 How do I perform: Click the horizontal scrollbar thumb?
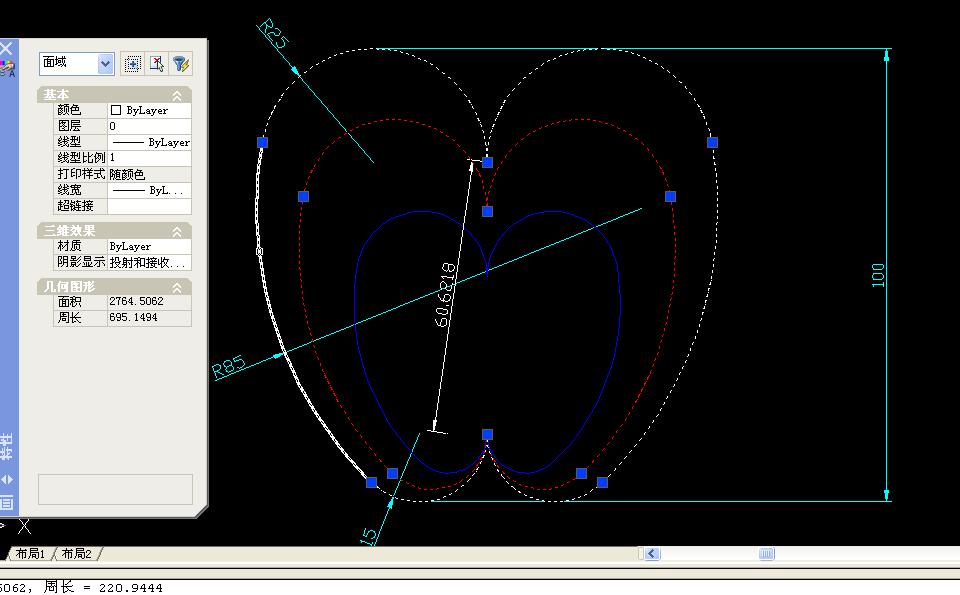[x=767, y=554]
